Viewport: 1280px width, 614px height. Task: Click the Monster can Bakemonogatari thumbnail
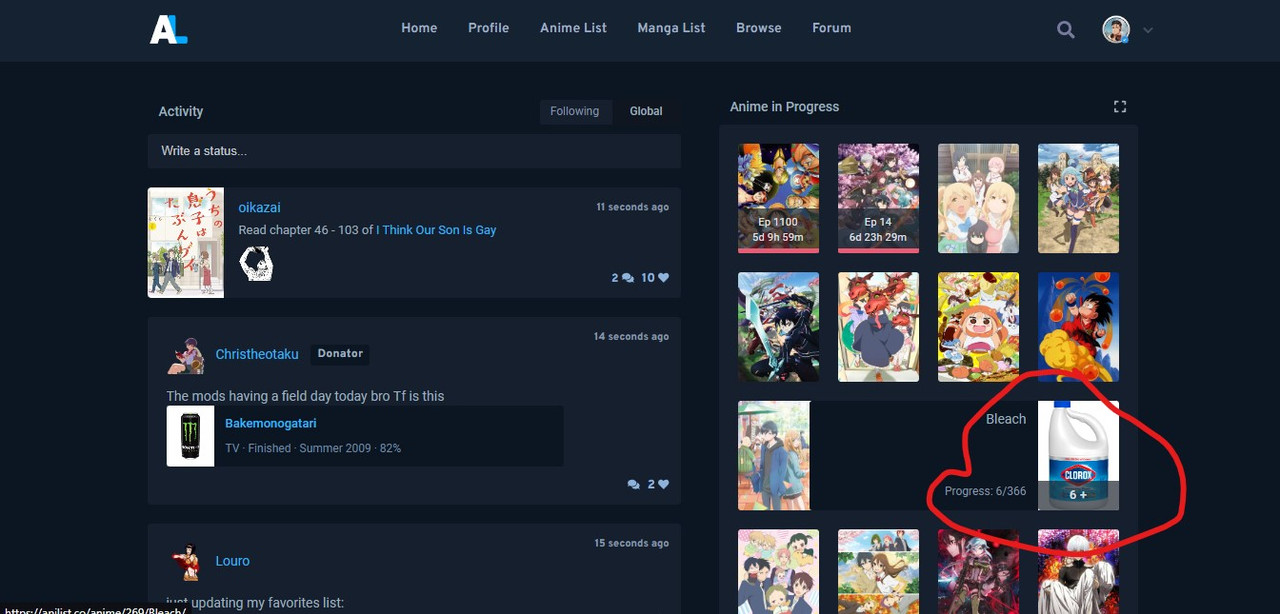point(190,436)
